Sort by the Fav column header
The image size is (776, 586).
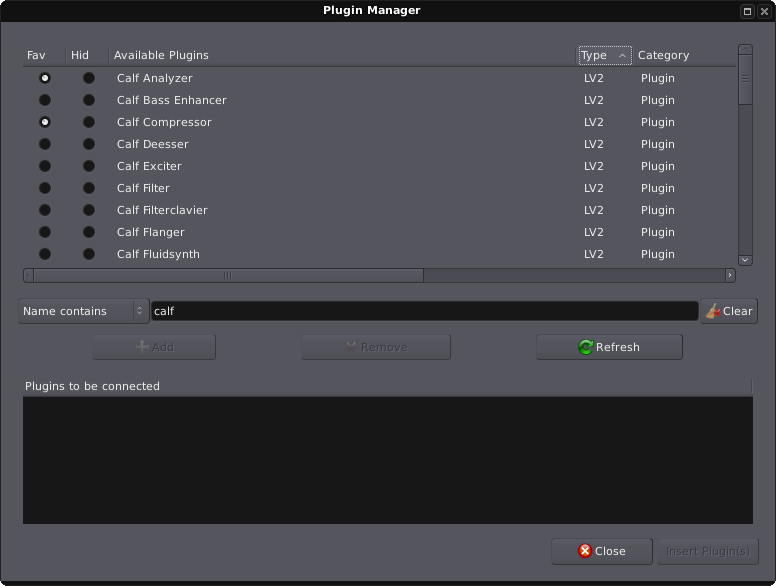point(37,55)
